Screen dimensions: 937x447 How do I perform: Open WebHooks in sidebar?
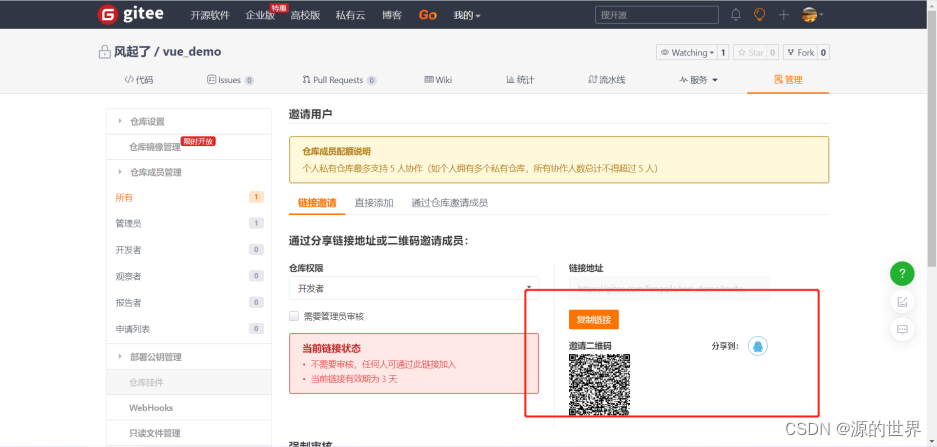click(x=151, y=408)
